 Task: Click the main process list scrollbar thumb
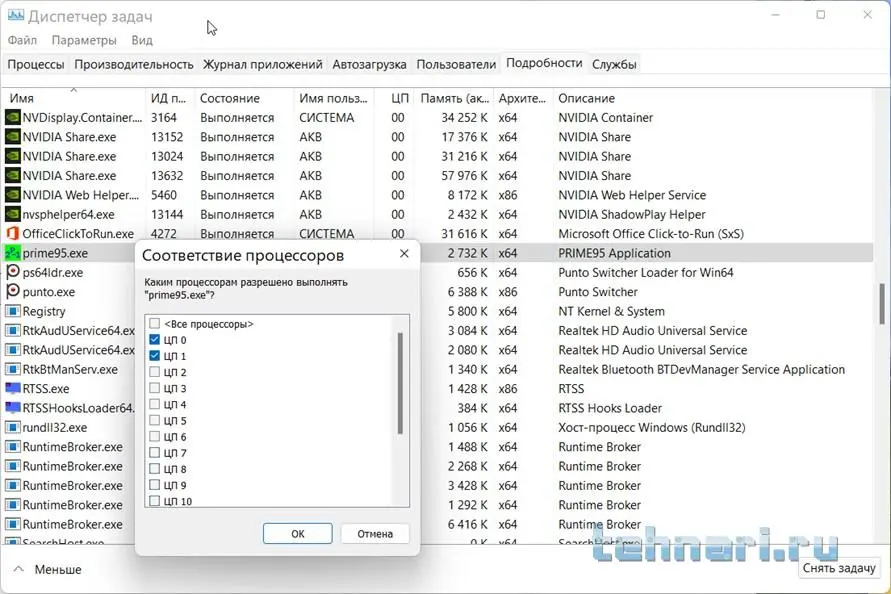click(882, 304)
